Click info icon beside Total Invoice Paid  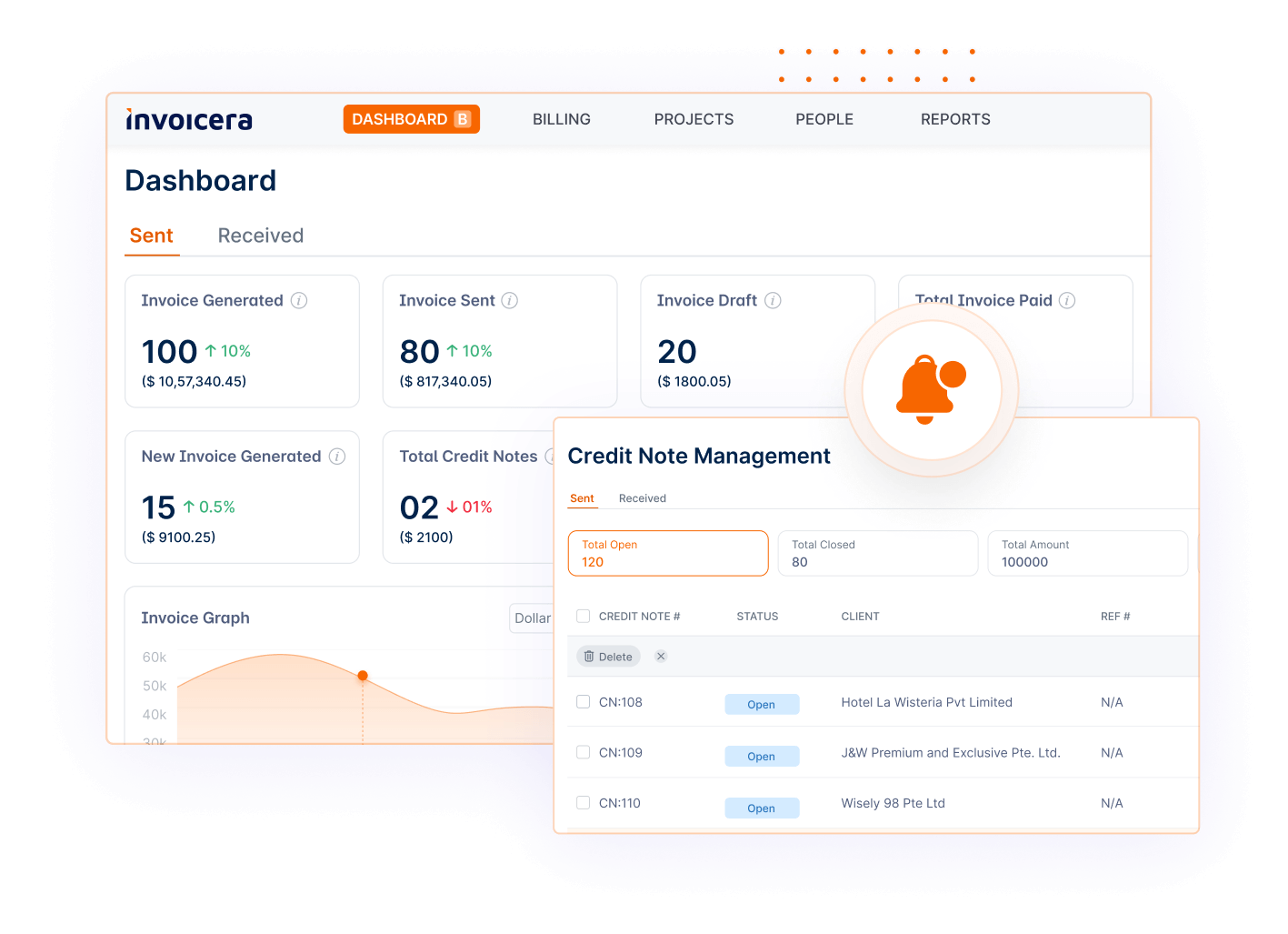pyautogui.click(x=1067, y=300)
